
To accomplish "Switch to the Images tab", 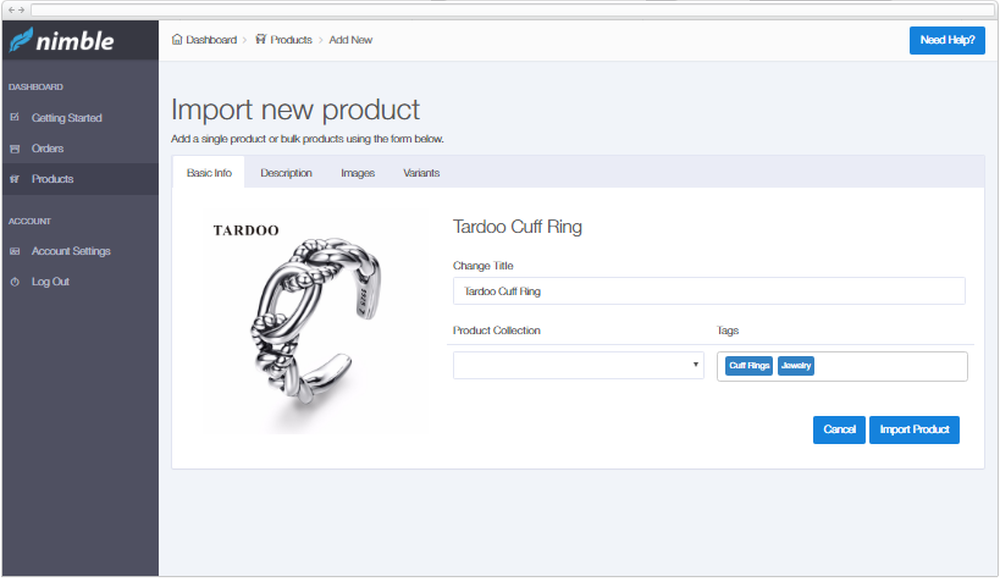I will point(358,173).
